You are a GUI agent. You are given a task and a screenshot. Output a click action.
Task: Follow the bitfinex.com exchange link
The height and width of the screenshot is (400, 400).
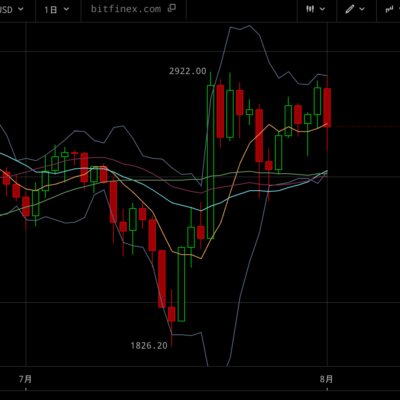126,9
